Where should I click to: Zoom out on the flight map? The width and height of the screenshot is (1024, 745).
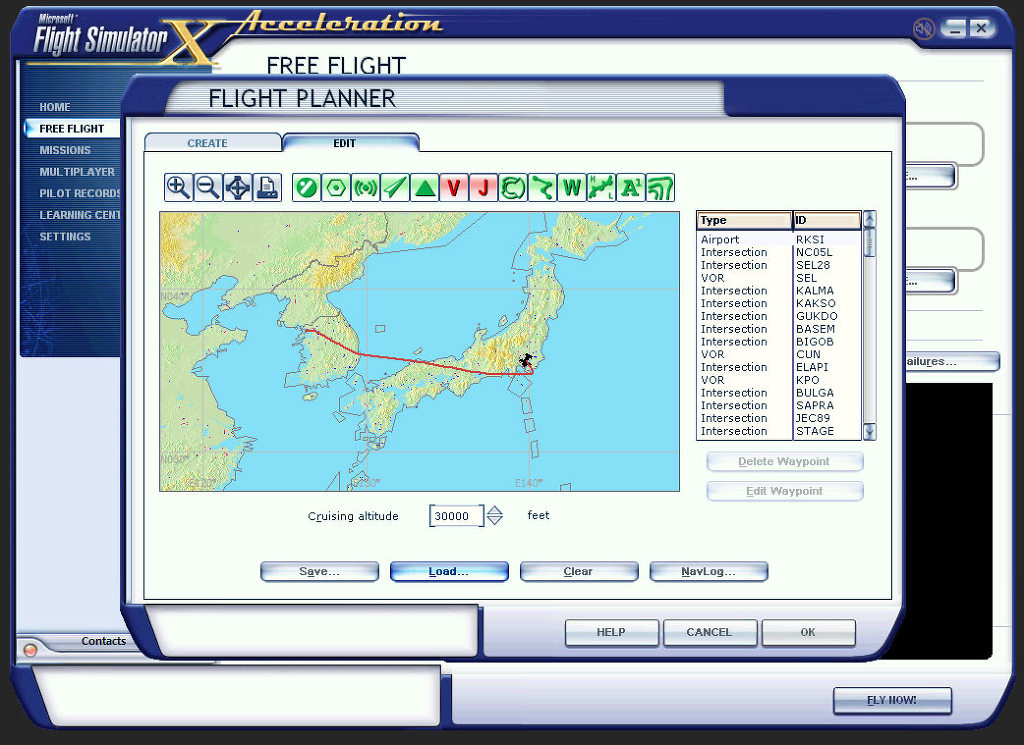(x=208, y=187)
